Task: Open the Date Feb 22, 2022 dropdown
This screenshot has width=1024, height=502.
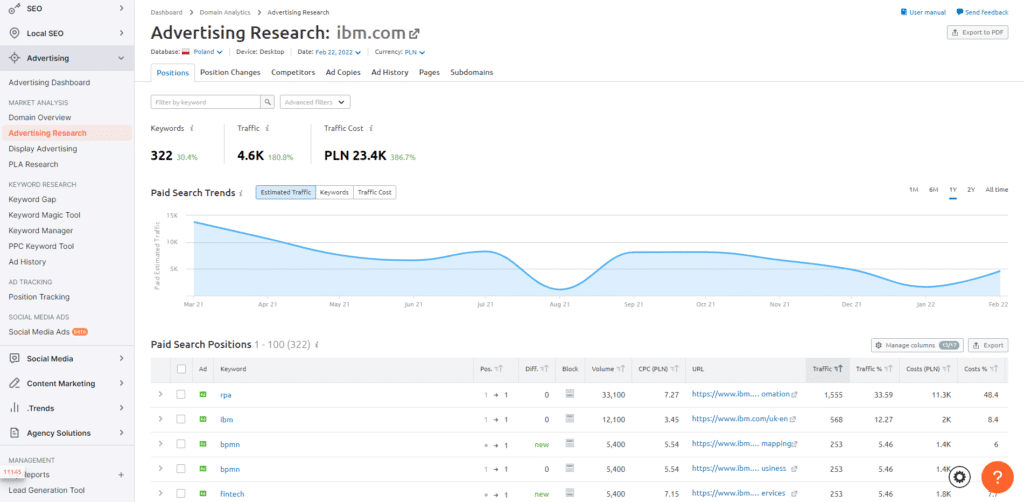Action: pos(338,52)
